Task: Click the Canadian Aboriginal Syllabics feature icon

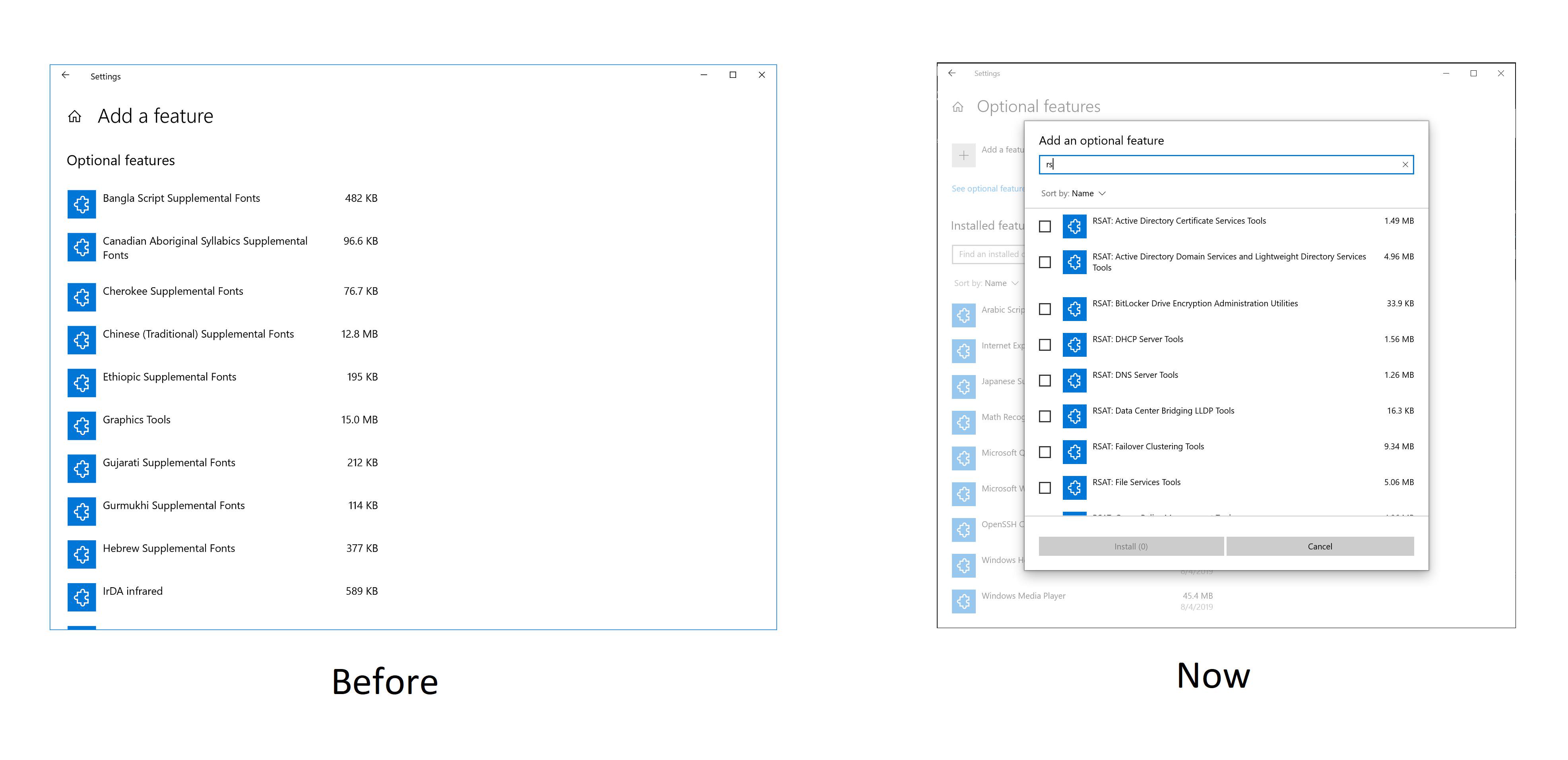Action: 81,247
